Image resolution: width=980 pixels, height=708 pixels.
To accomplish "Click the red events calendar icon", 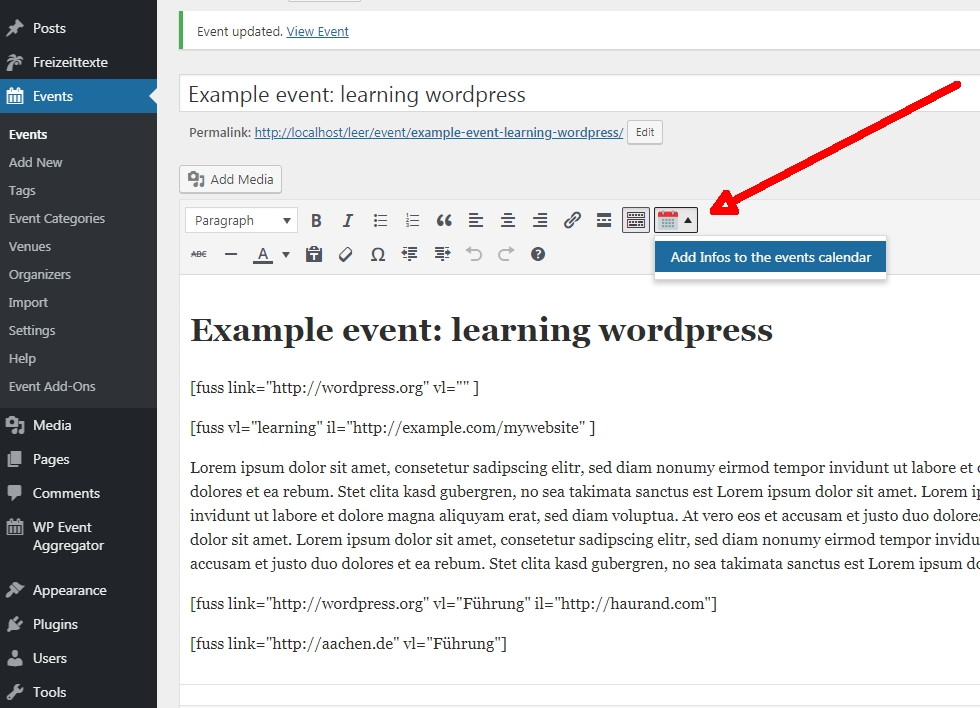I will [668, 221].
